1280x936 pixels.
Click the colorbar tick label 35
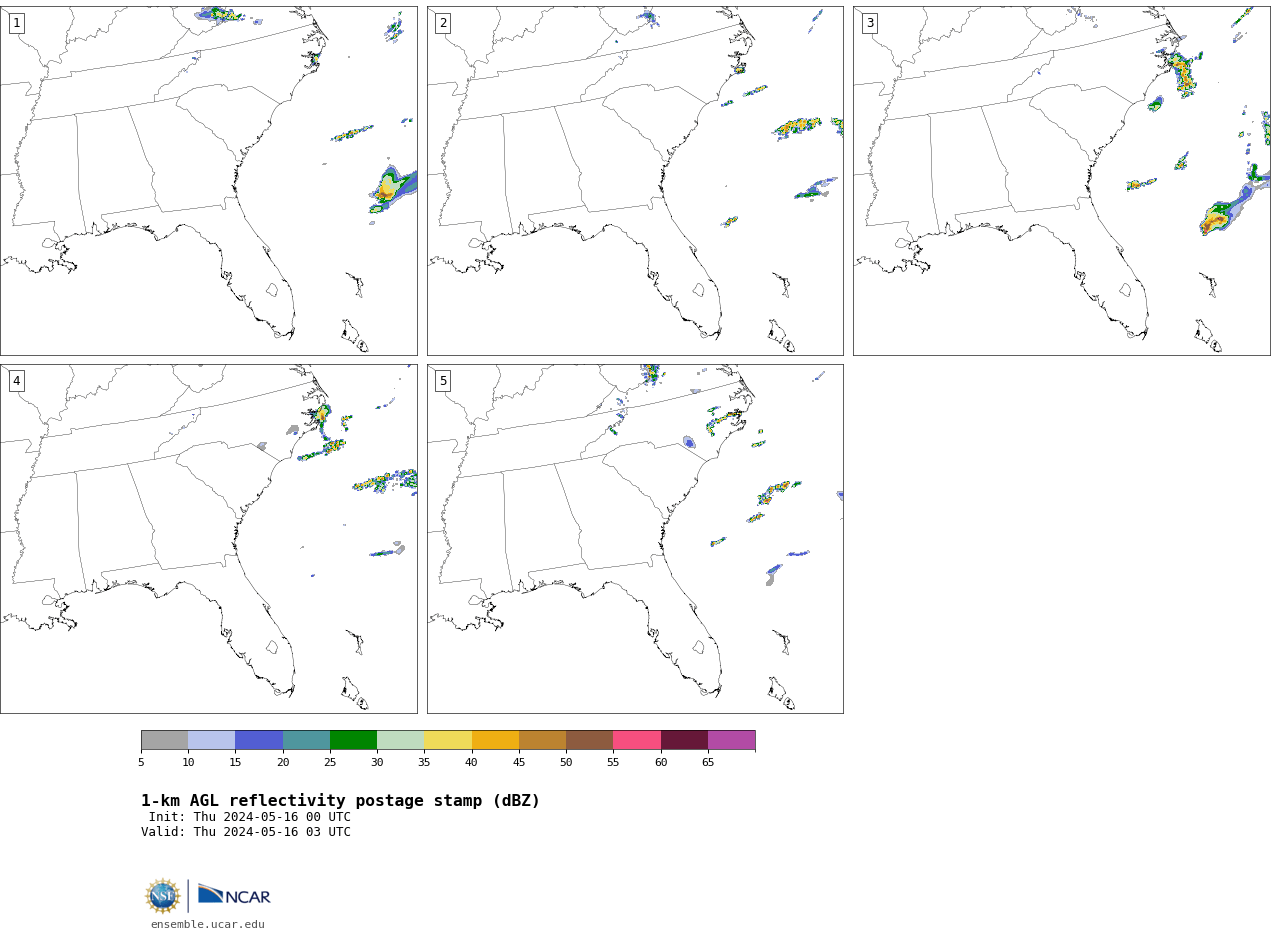coord(424,763)
